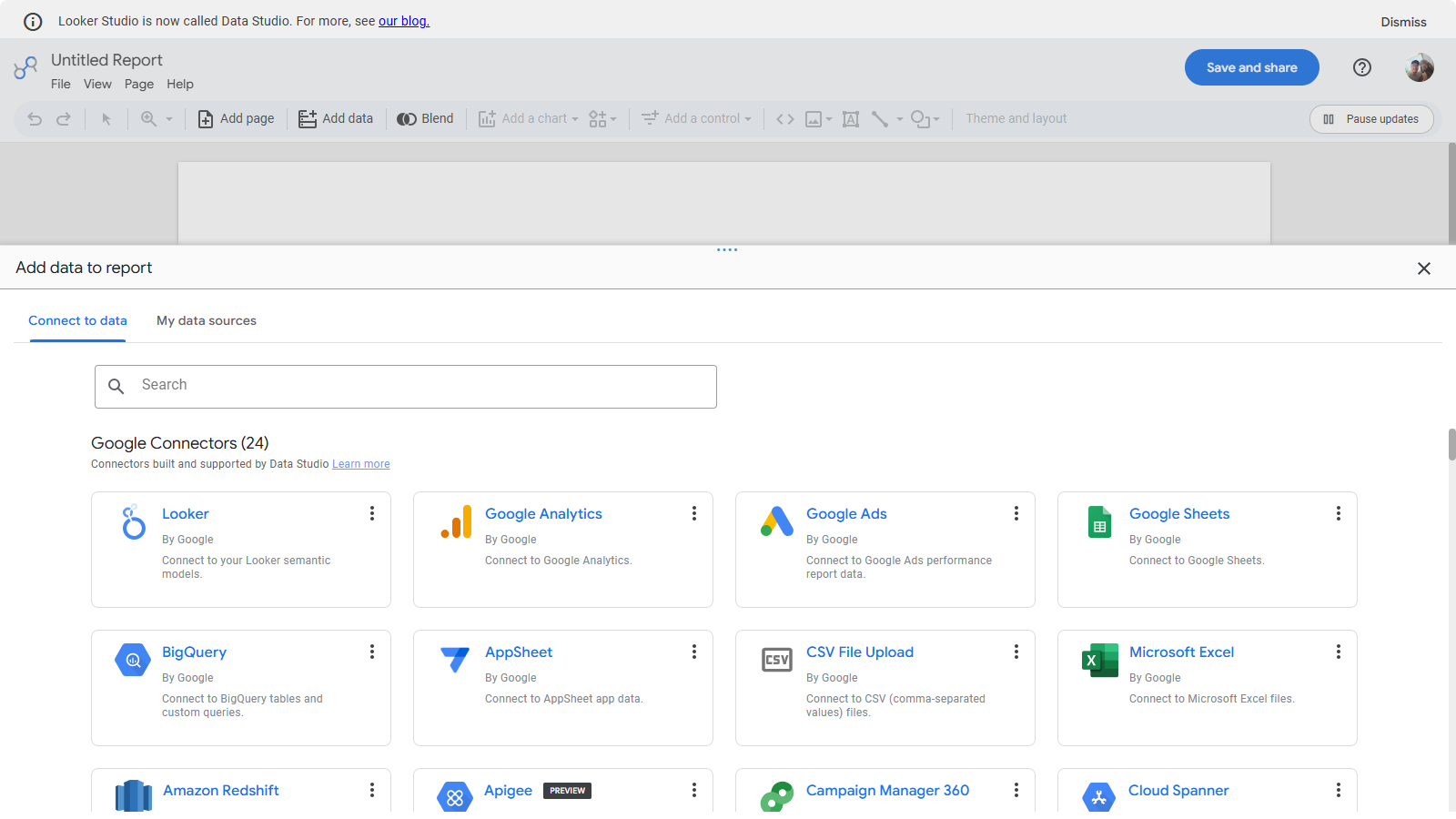This screenshot has height=819, width=1456.
Task: Open more options for Apigee card
Action: pyautogui.click(x=694, y=790)
